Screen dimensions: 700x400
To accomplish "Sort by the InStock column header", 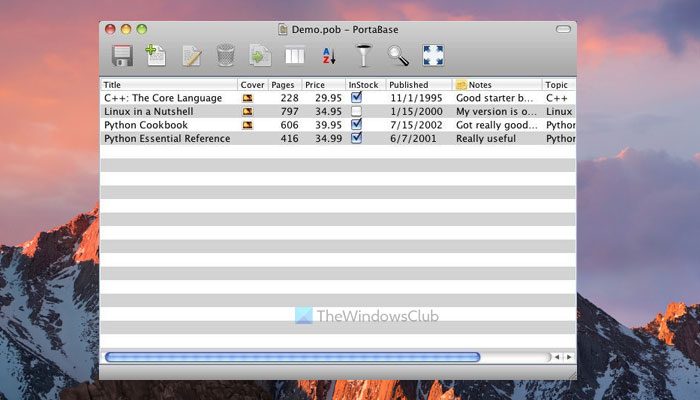I will [x=366, y=84].
